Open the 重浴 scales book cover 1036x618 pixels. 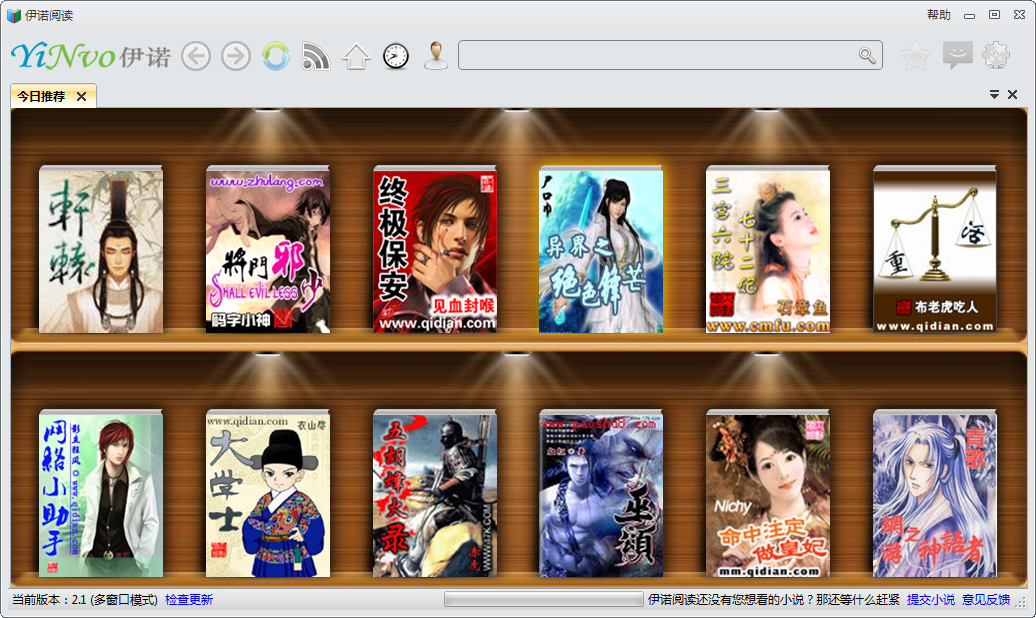pos(935,249)
